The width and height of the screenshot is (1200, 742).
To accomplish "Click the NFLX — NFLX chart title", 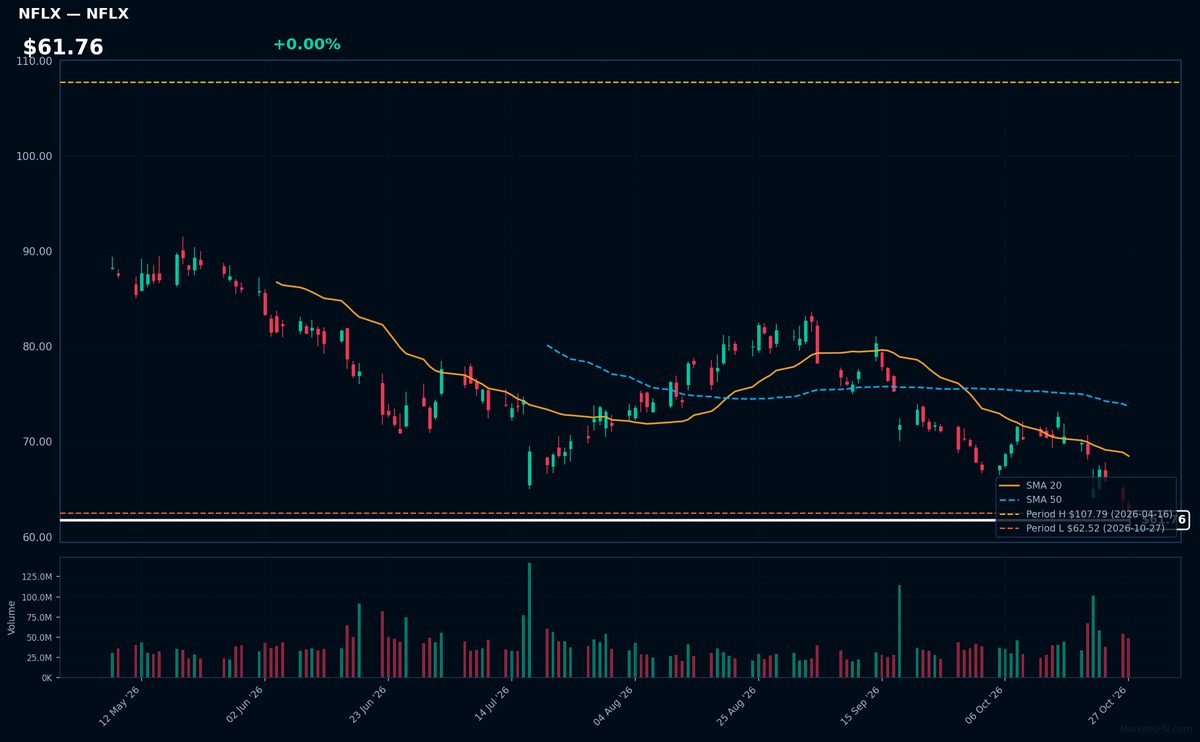I will click(x=73, y=14).
